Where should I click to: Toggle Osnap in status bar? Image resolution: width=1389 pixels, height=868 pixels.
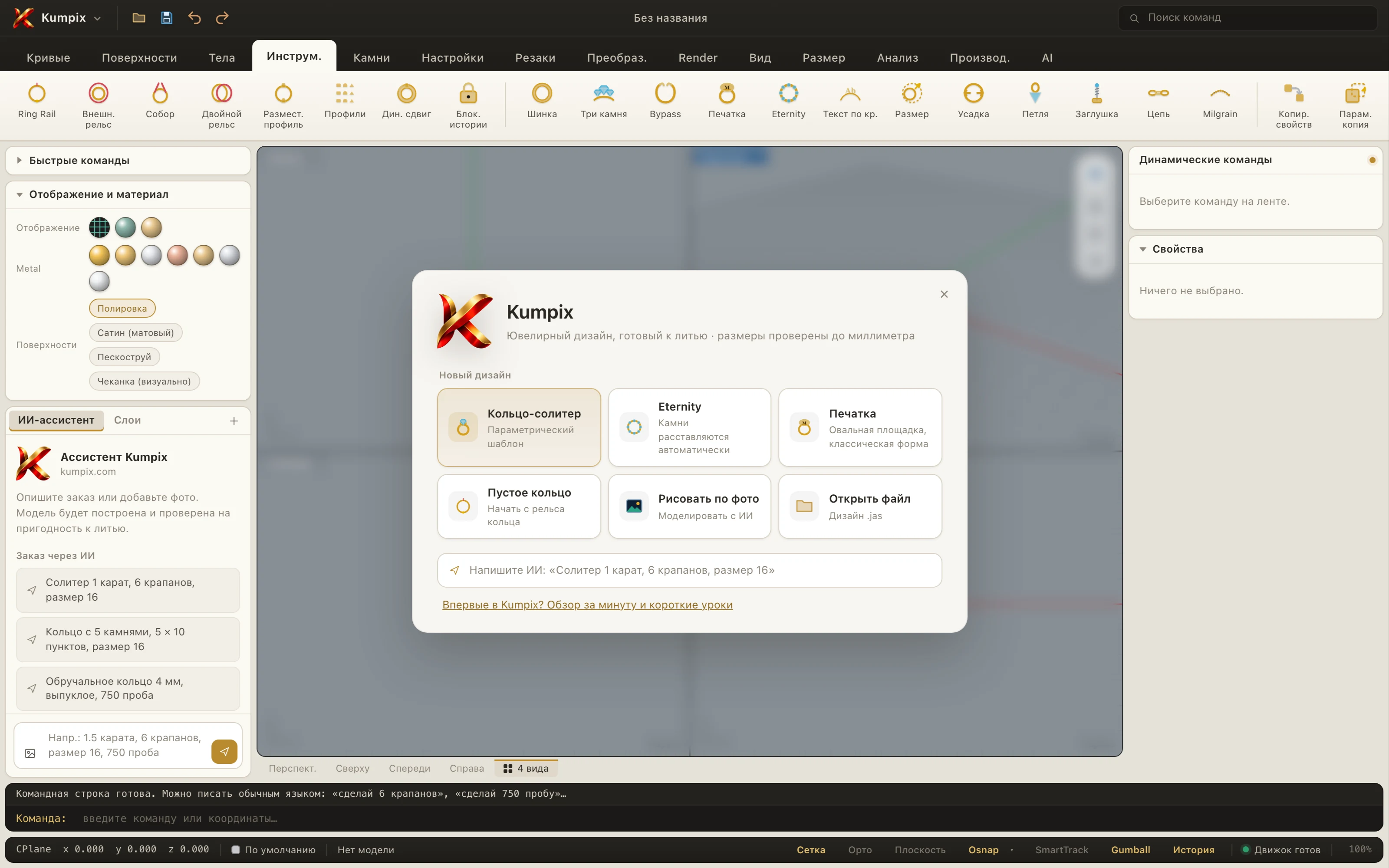click(983, 850)
